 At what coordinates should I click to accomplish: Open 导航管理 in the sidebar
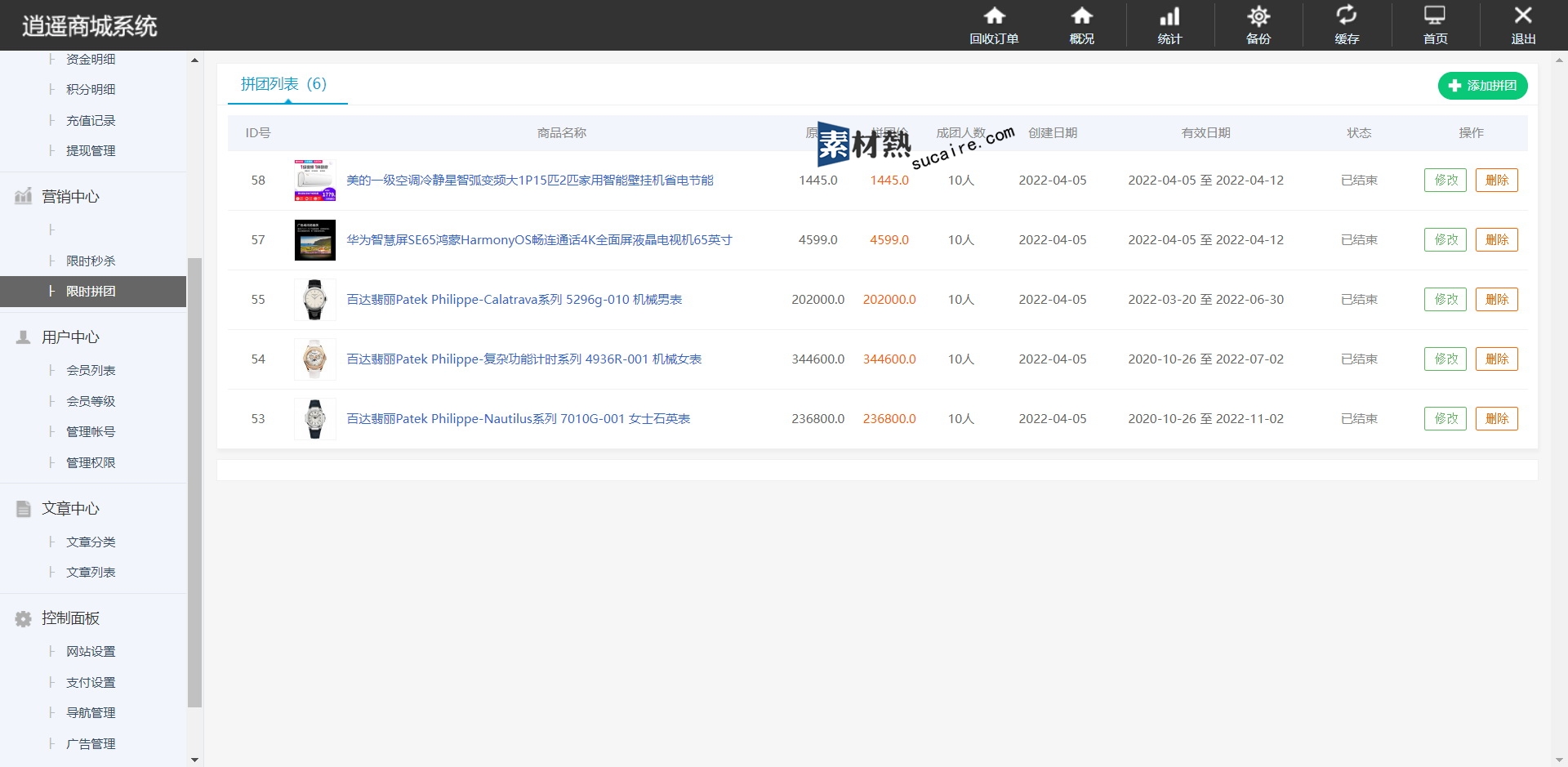(x=91, y=713)
